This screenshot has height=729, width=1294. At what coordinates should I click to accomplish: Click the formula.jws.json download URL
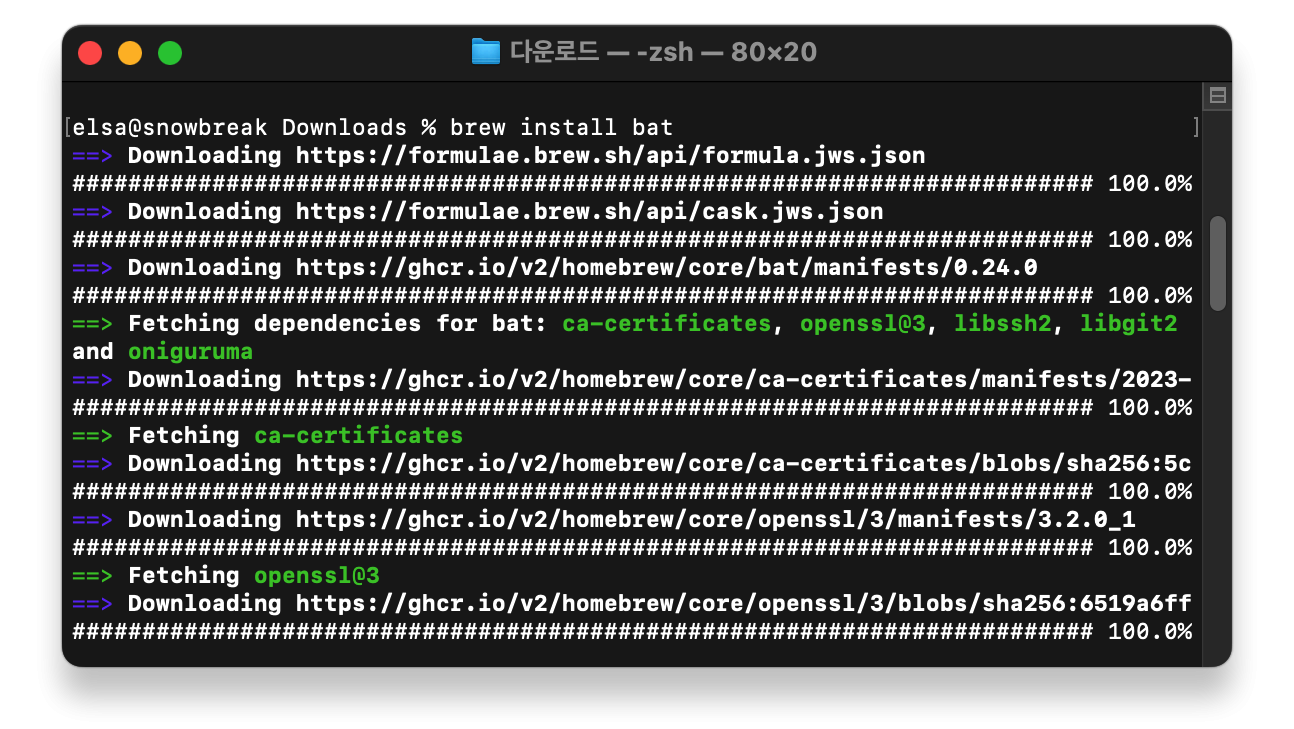click(x=610, y=156)
